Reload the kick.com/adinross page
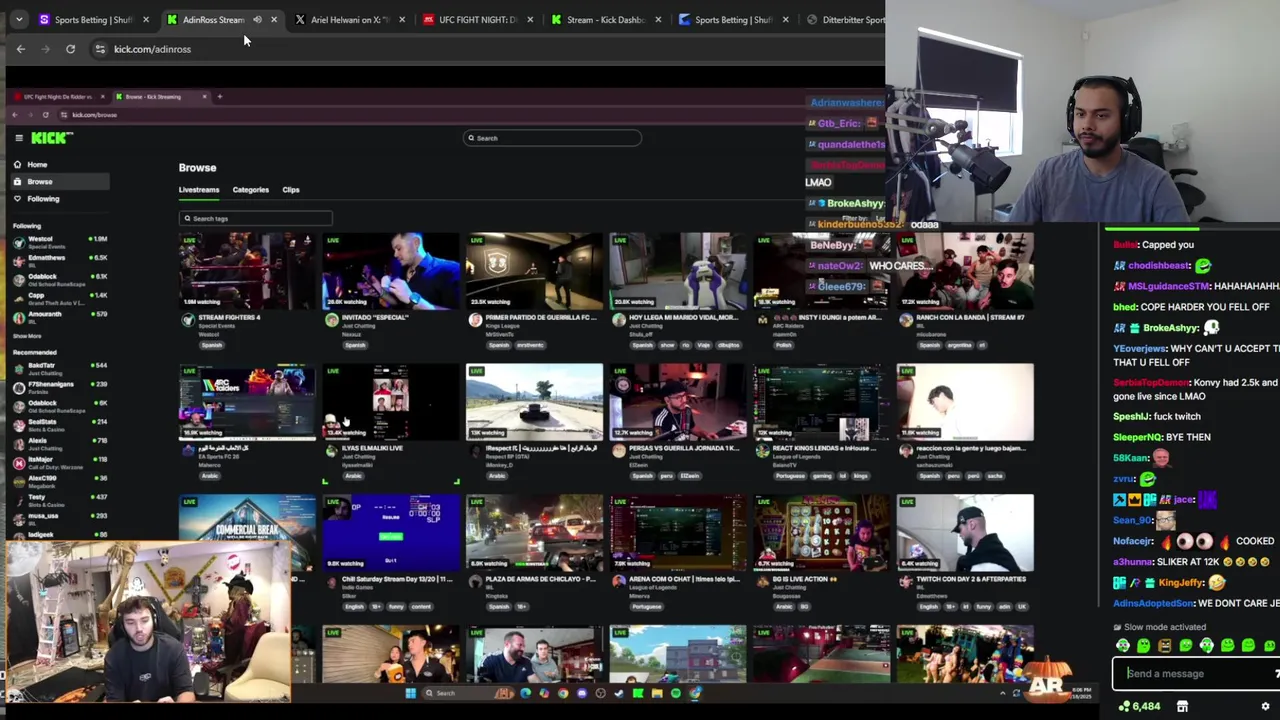The width and height of the screenshot is (1280, 720). pyautogui.click(x=70, y=49)
